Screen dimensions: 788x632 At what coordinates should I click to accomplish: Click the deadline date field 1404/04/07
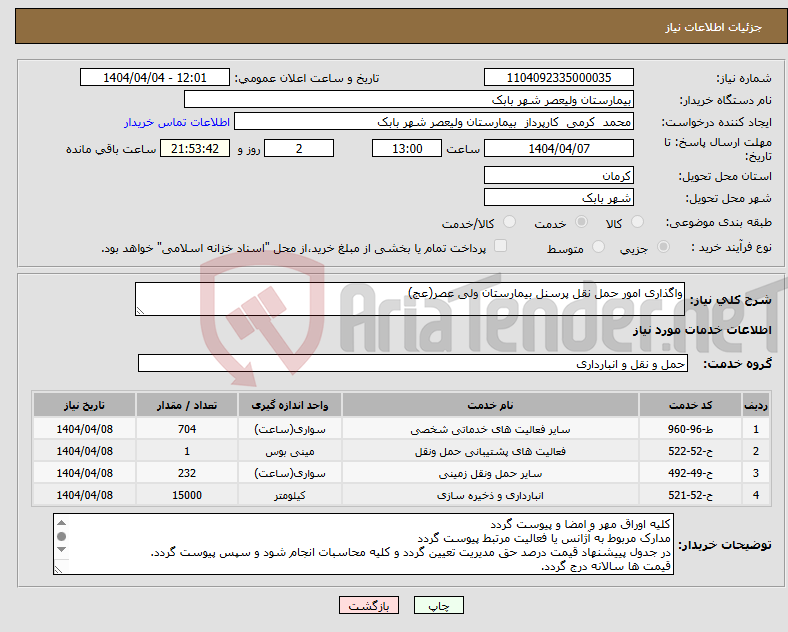[x=558, y=148]
